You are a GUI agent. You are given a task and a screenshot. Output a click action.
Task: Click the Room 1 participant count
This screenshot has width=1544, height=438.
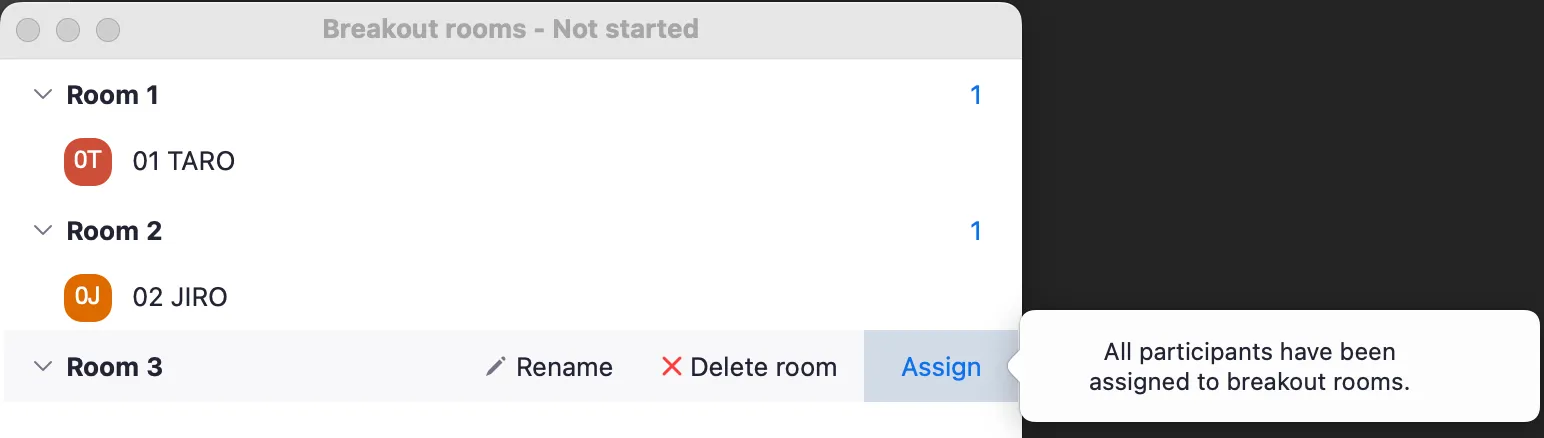coord(976,95)
